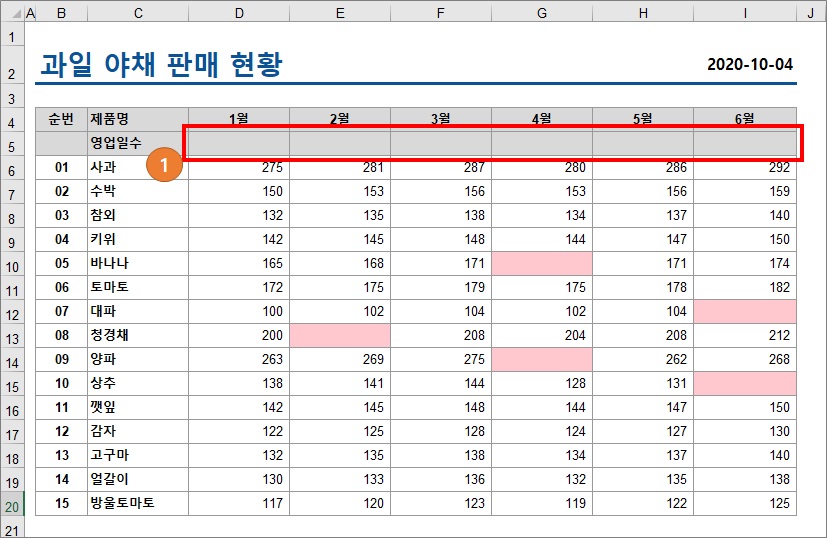The width and height of the screenshot is (827, 538).
Task: Select row 10 header
Action: pos(12,266)
